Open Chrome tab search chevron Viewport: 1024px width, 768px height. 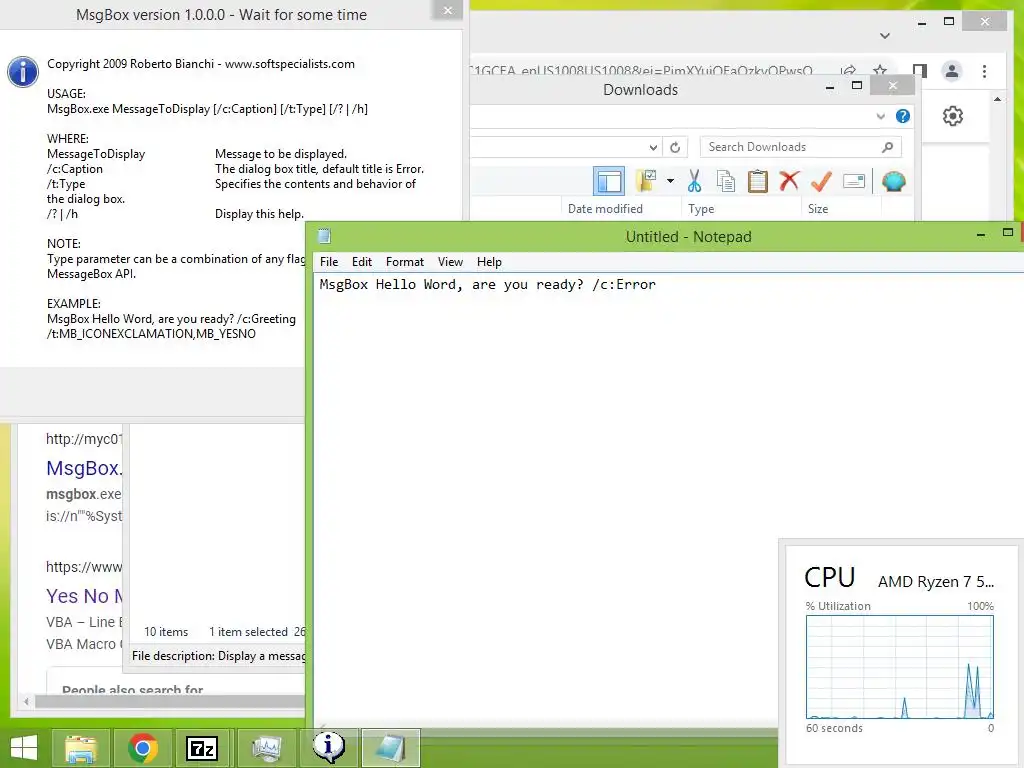(x=884, y=36)
